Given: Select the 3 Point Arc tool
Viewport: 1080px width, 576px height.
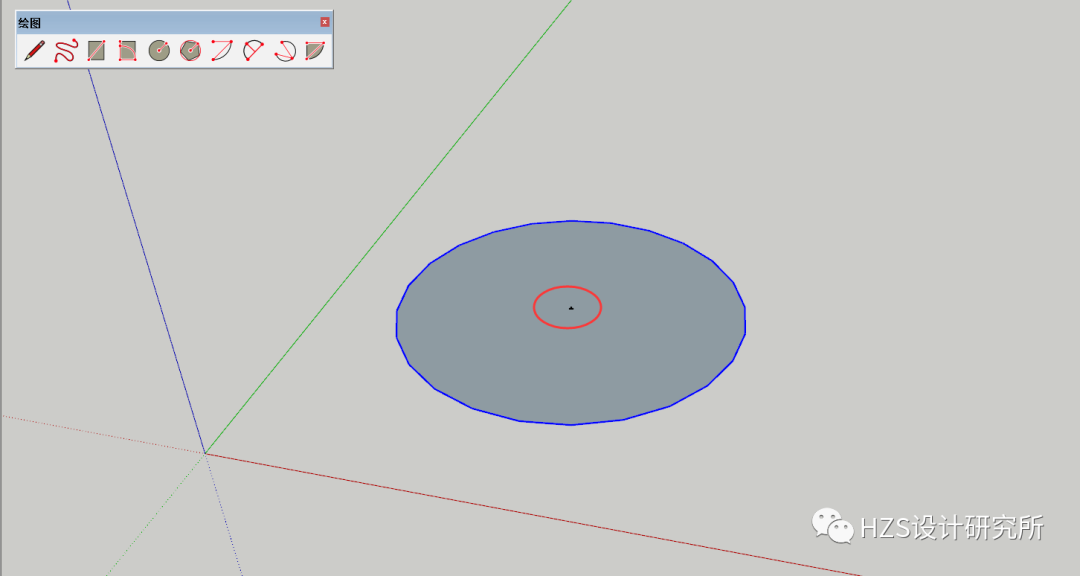Looking at the screenshot, I should 284,51.
